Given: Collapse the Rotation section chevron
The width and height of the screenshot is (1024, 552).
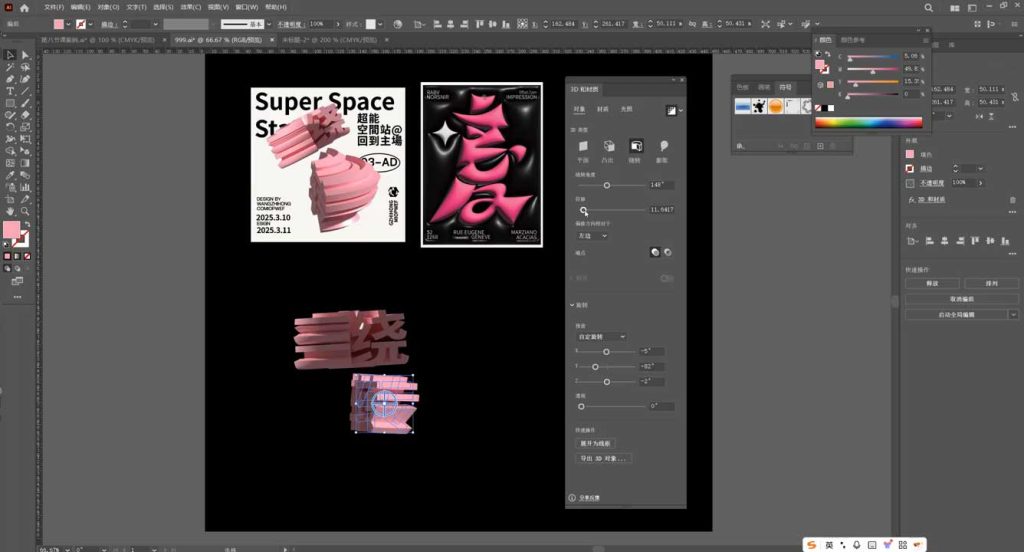Looking at the screenshot, I should [x=572, y=305].
